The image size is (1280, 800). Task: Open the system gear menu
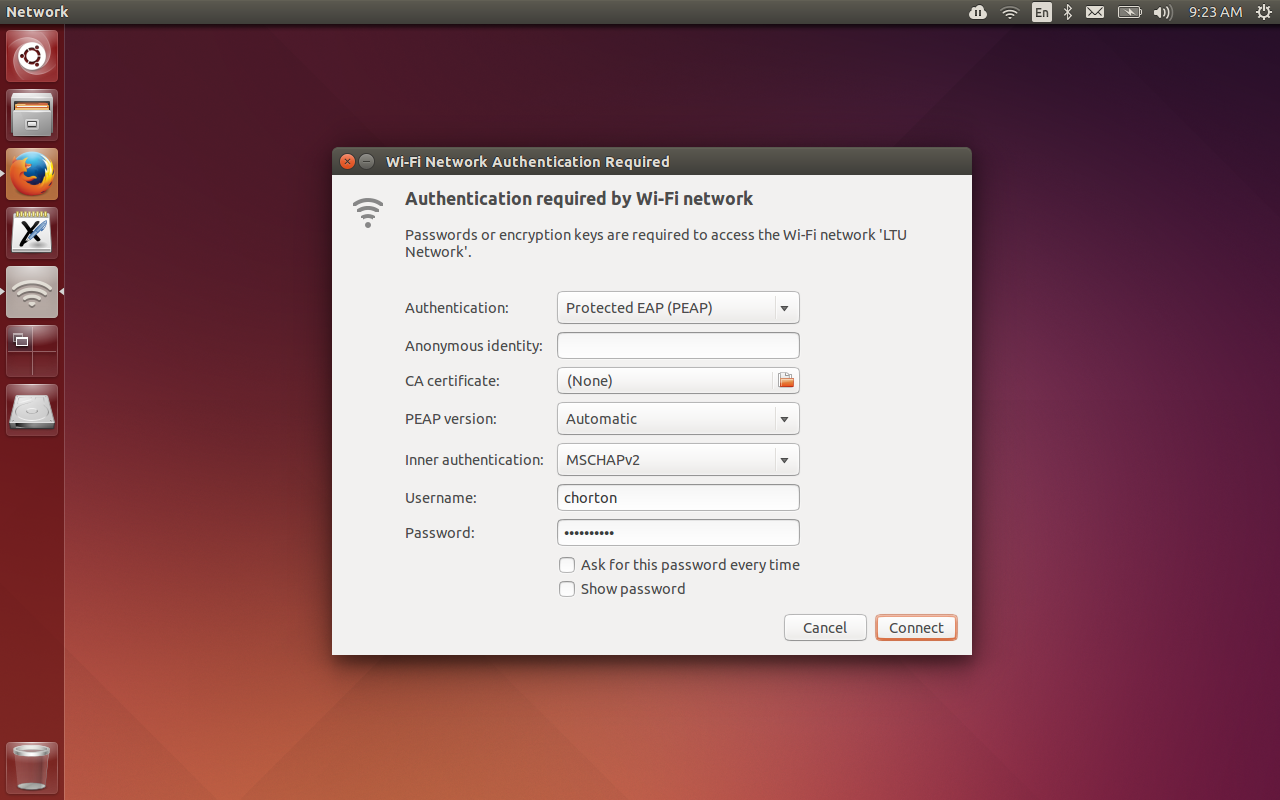click(1263, 12)
